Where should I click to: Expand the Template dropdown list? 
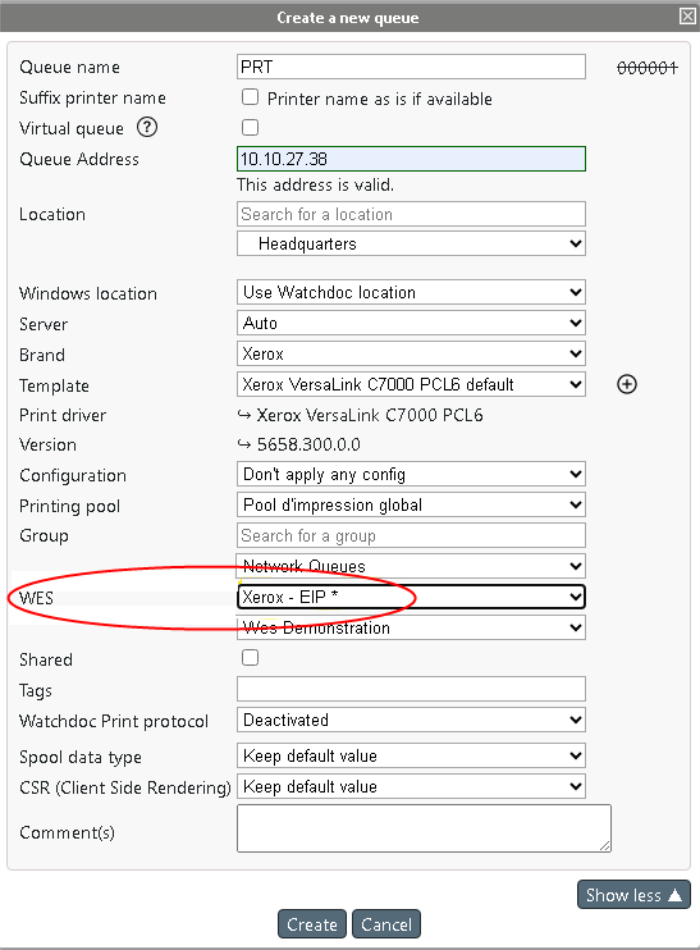(x=411, y=384)
